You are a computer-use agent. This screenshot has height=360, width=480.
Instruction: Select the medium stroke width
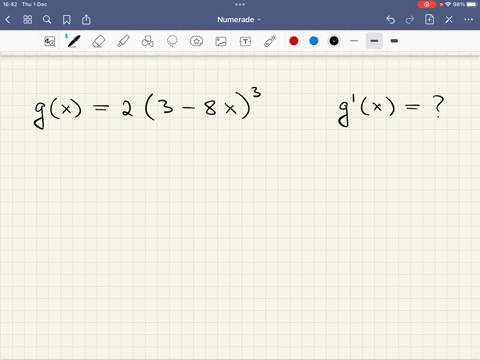coord(374,41)
